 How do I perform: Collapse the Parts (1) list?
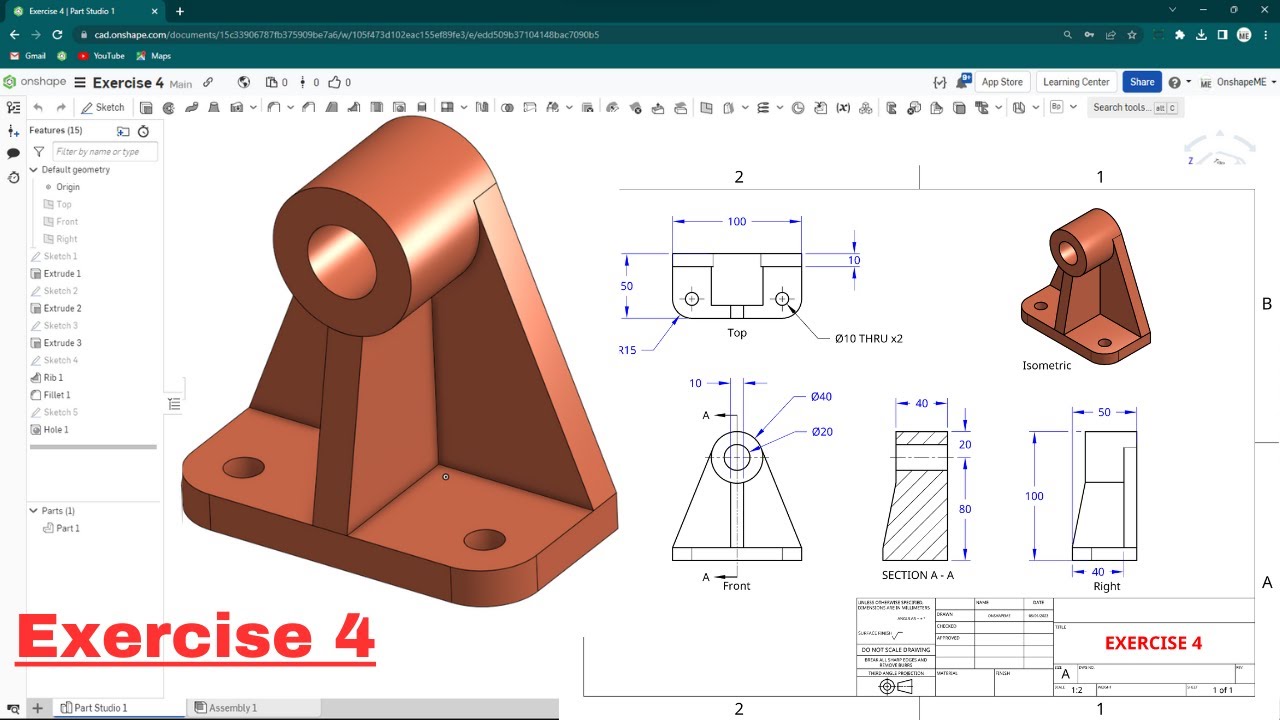point(33,511)
